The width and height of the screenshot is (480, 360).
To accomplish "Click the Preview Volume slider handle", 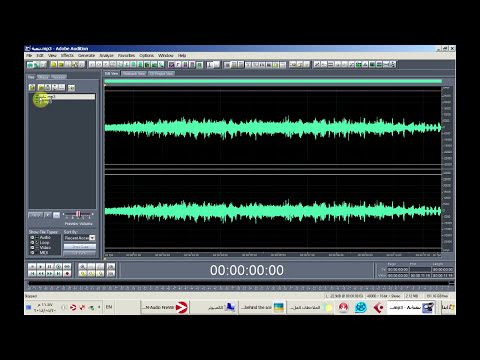I will (78, 214).
